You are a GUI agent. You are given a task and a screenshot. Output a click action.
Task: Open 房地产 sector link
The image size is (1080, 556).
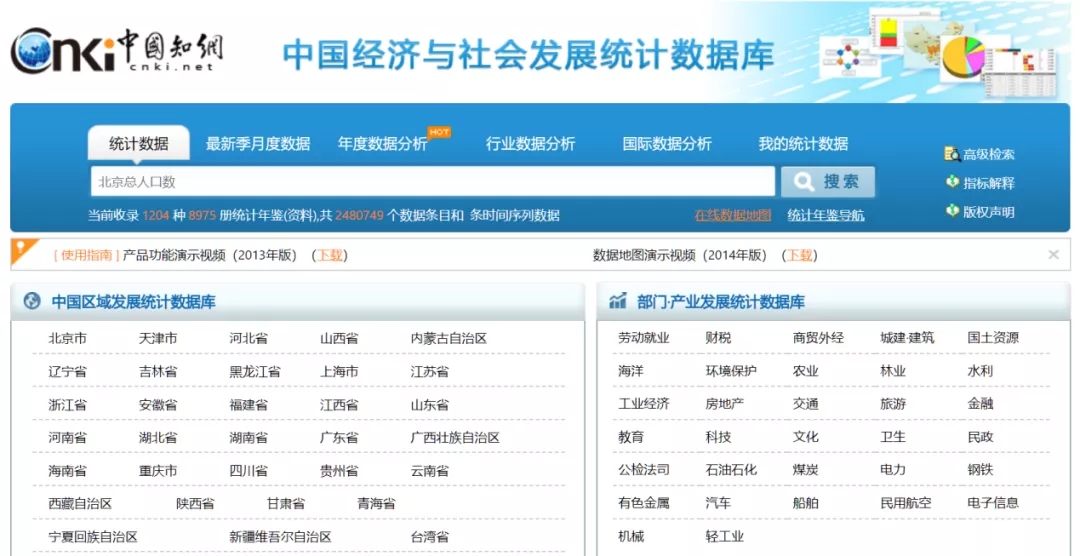[x=725, y=404]
